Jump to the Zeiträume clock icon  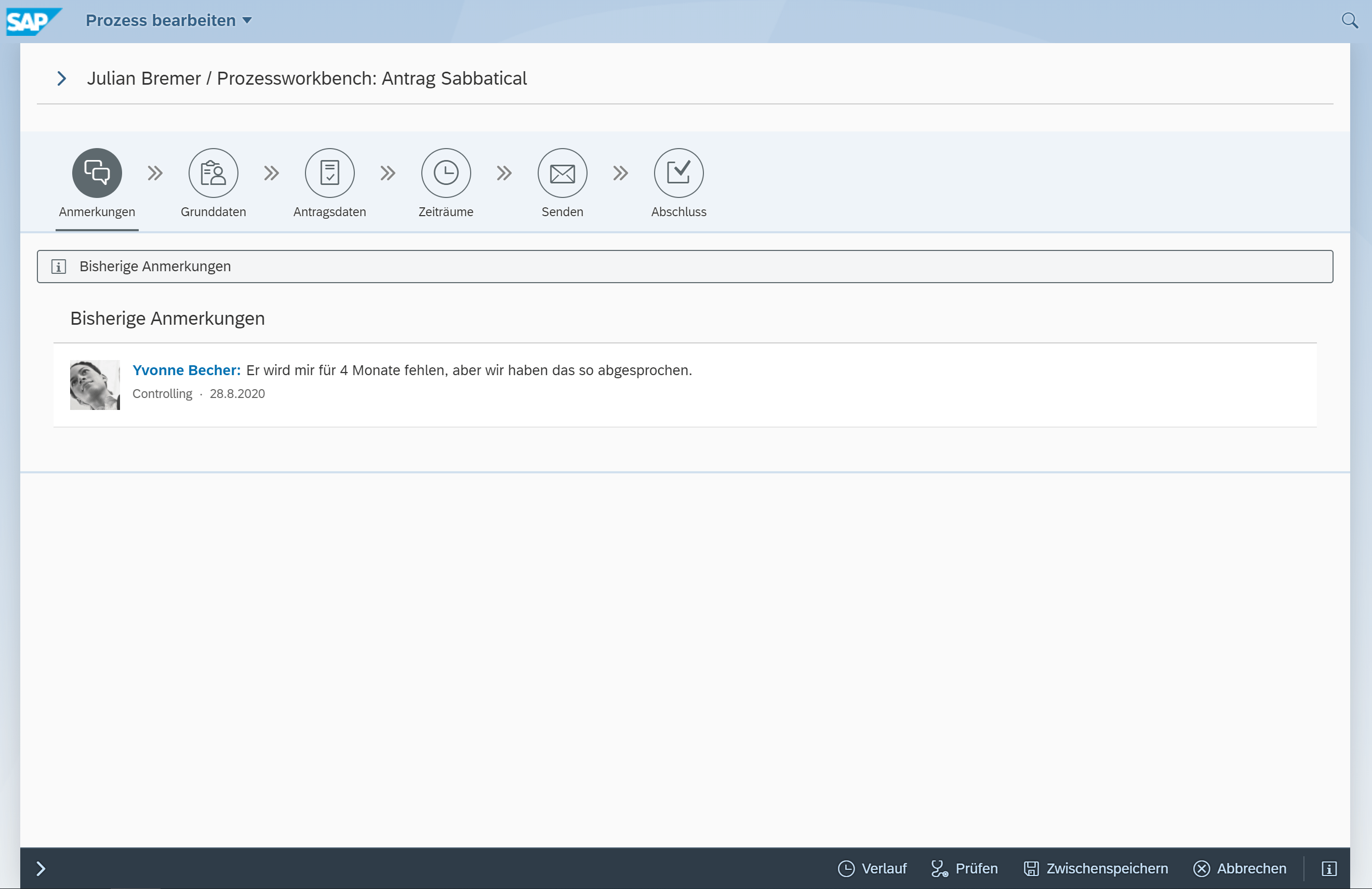446,173
